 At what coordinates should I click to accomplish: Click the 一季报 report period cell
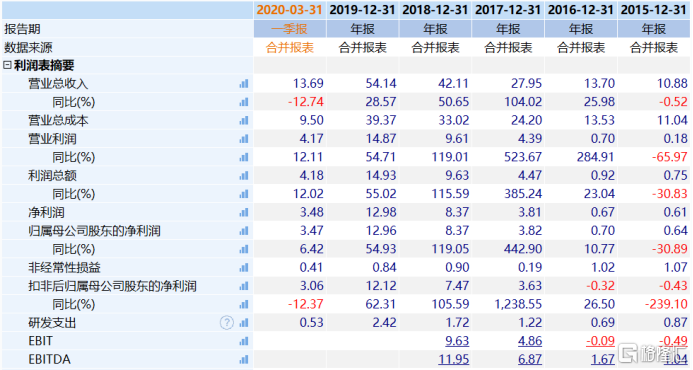pos(290,29)
